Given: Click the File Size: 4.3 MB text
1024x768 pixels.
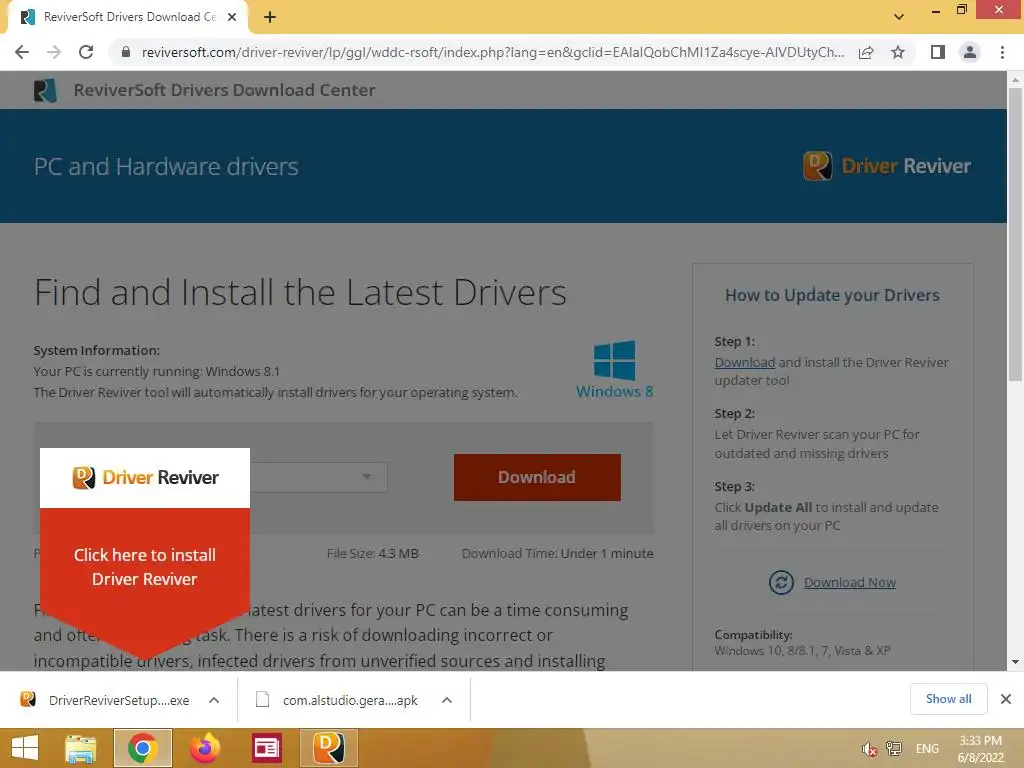Looking at the screenshot, I should [372, 553].
